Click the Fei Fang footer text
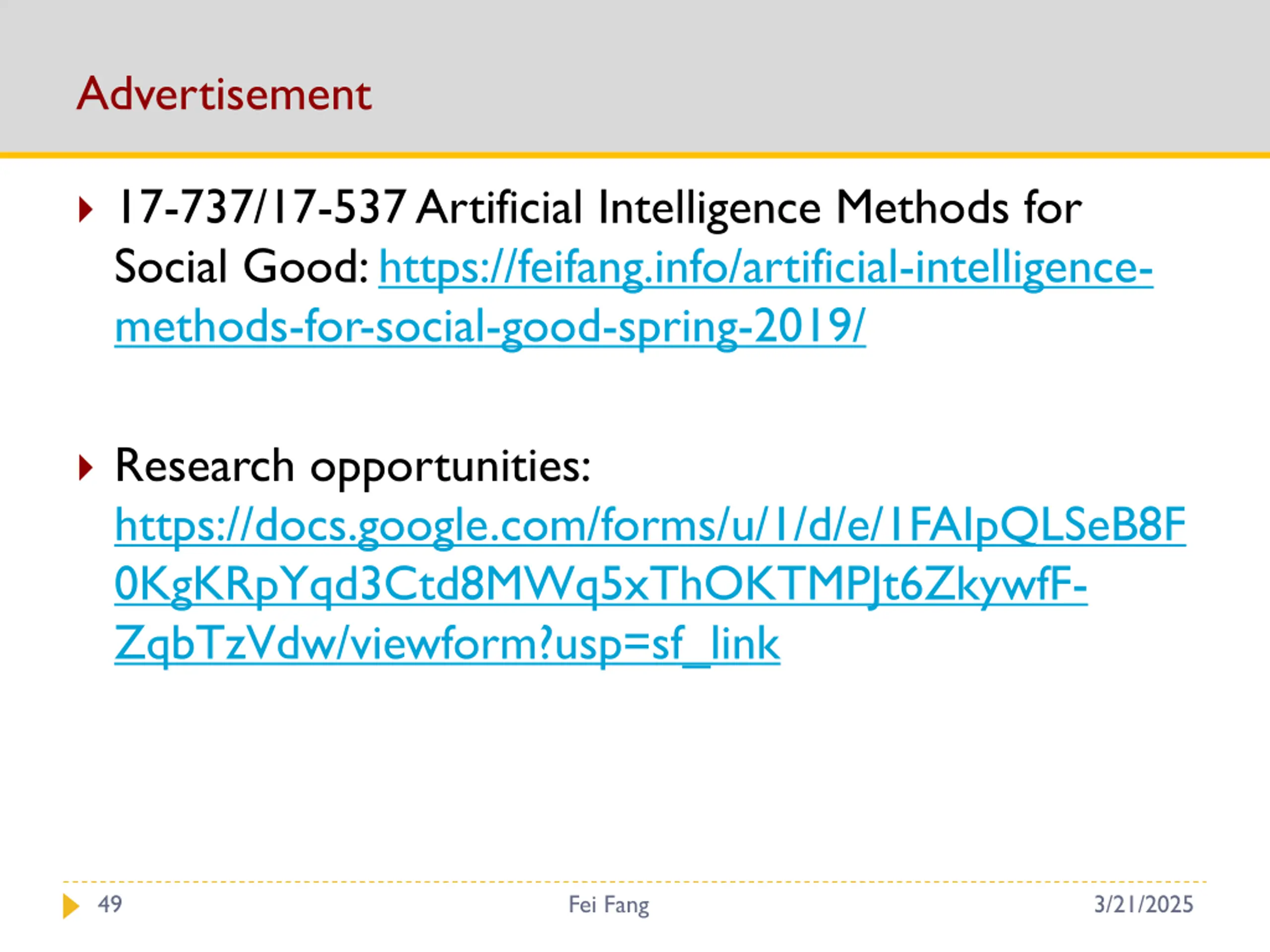Image resolution: width=1270 pixels, height=952 pixels. pyautogui.click(x=609, y=905)
